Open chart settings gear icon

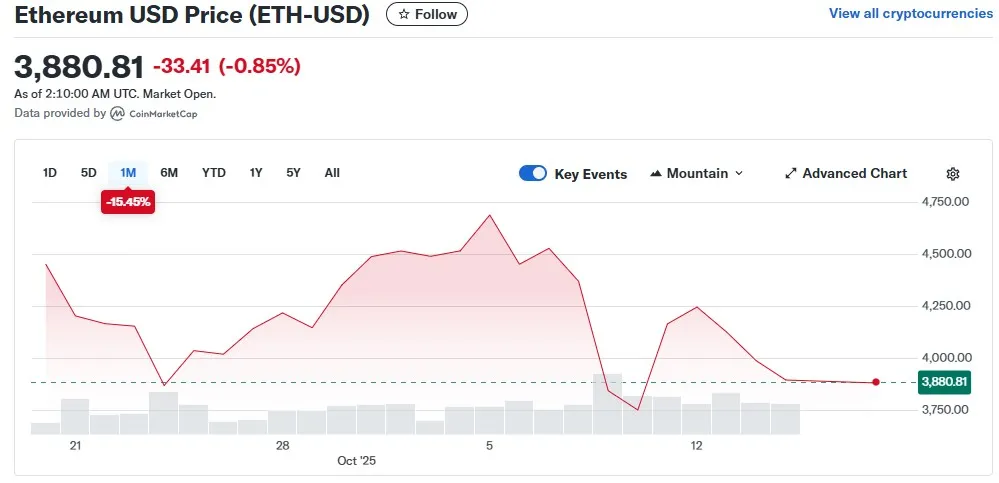[953, 174]
